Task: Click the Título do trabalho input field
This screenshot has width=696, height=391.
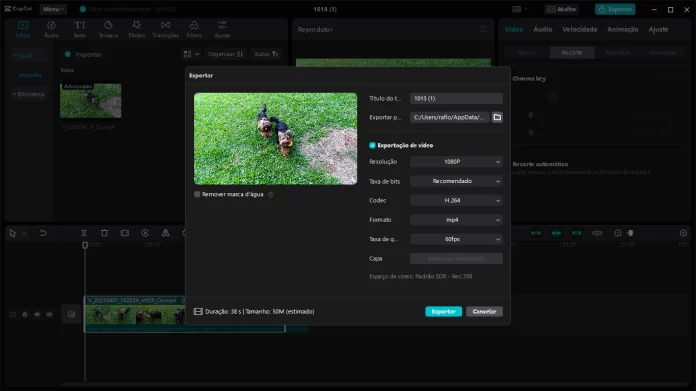Action: [x=456, y=99]
